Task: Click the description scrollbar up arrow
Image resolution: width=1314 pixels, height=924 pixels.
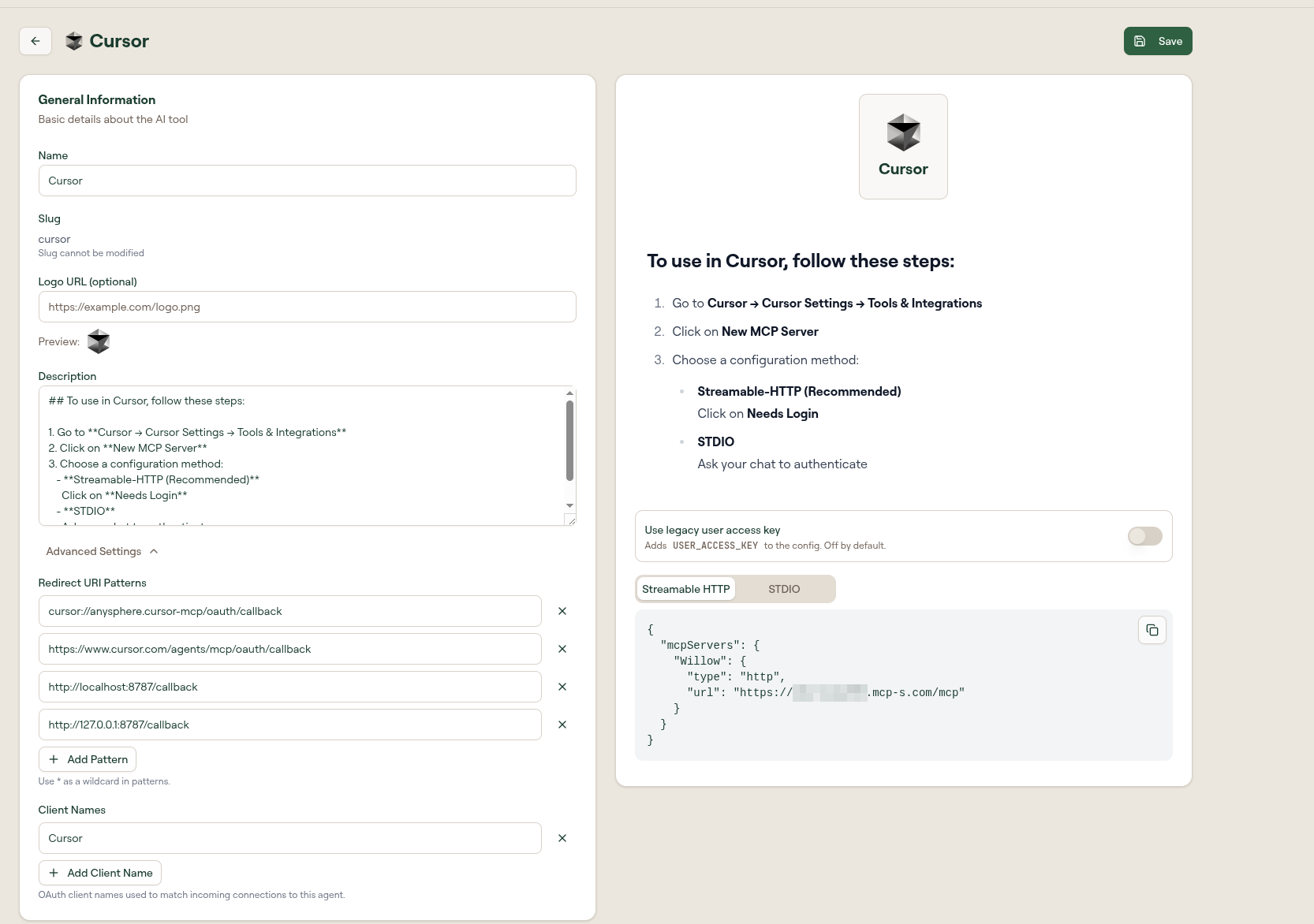Action: (x=569, y=393)
